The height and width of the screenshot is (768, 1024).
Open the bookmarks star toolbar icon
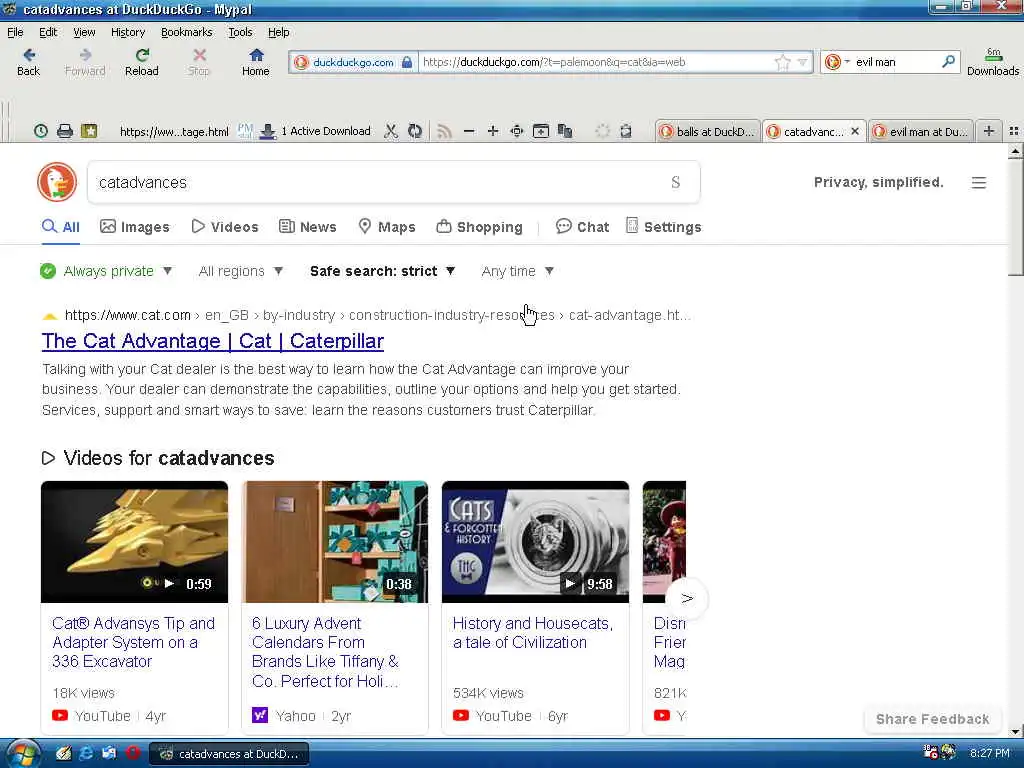tap(89, 131)
